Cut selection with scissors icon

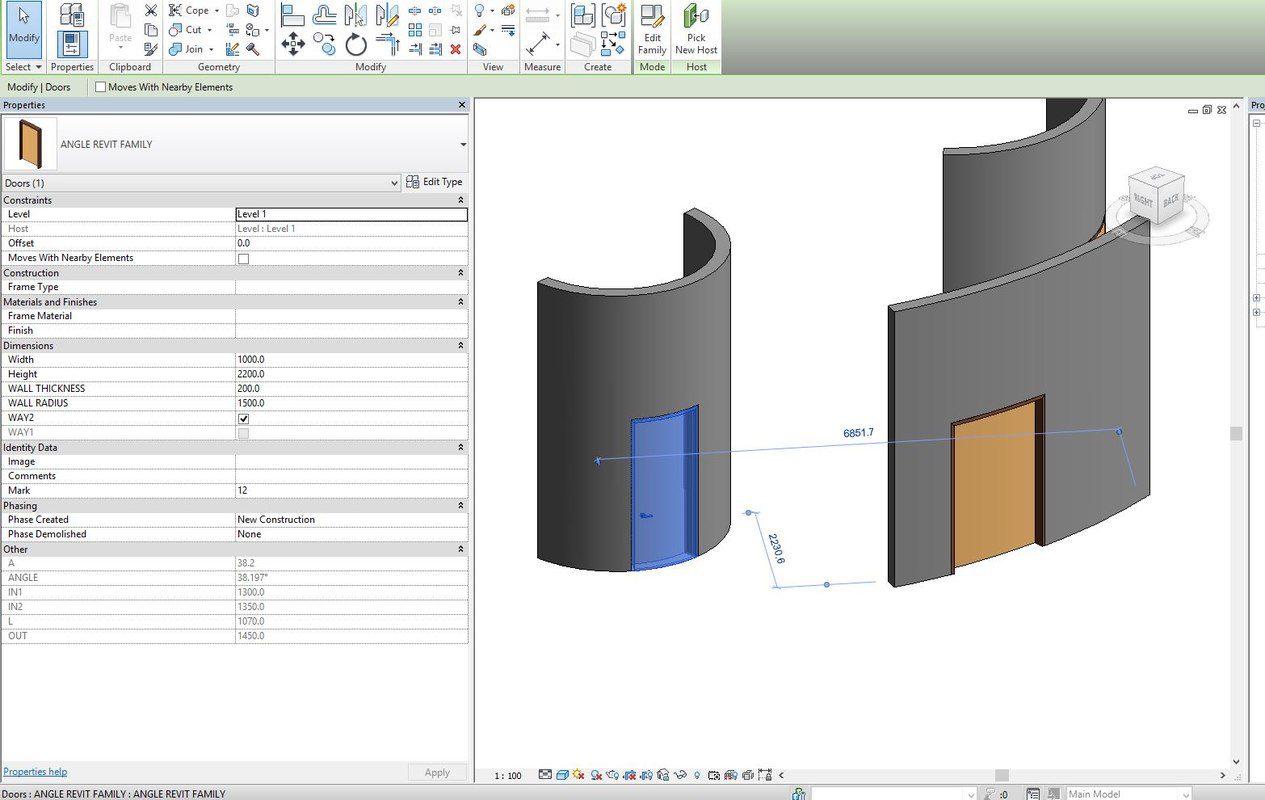coord(150,10)
